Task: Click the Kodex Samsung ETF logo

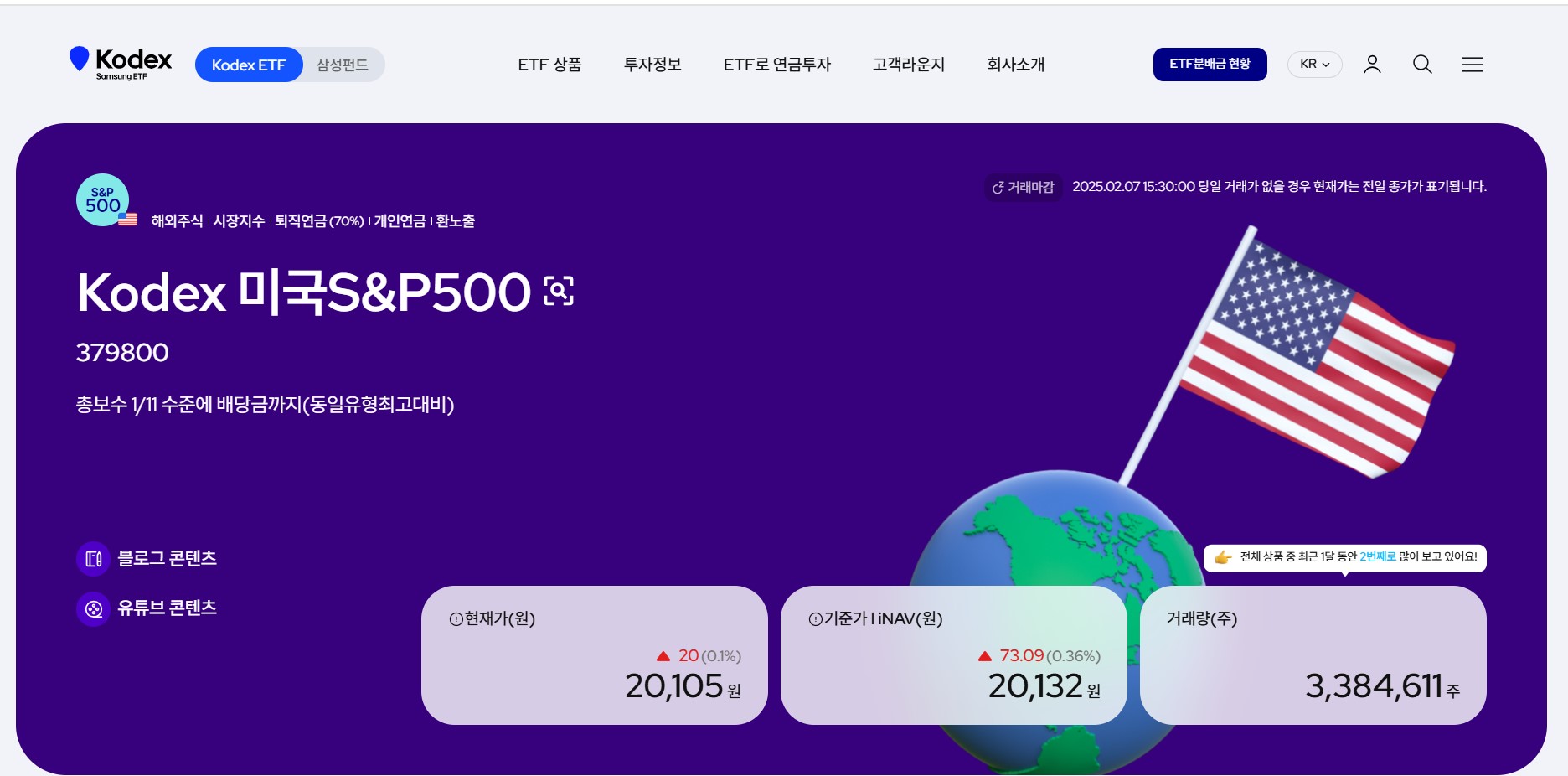Action: [121, 64]
